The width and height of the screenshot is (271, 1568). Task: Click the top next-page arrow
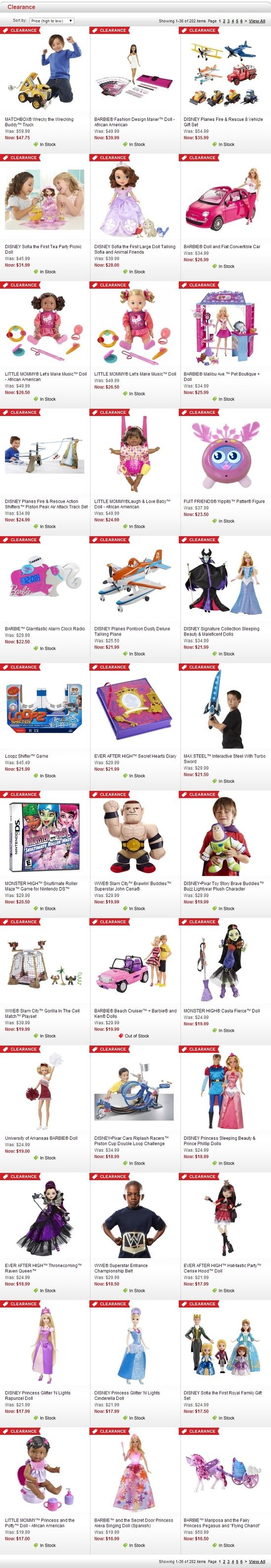(245, 21)
